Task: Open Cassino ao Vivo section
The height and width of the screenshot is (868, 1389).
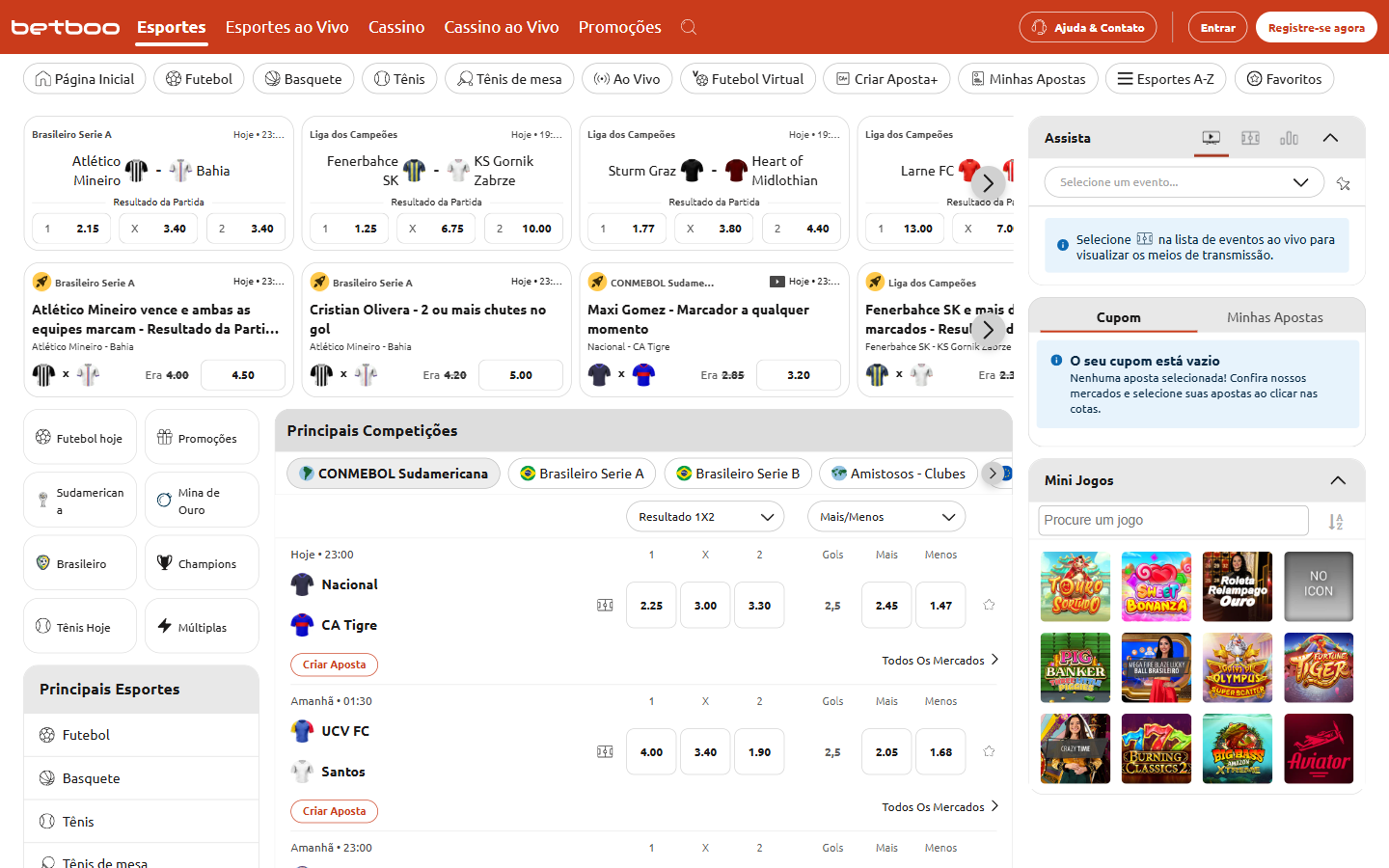Action: 502,27
